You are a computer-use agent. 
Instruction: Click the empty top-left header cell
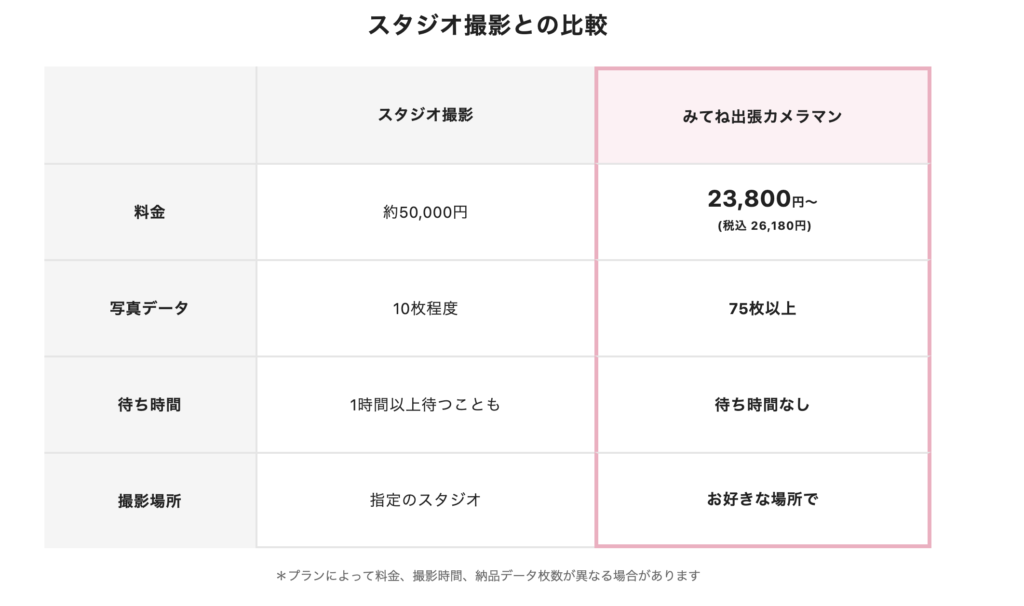click(150, 115)
